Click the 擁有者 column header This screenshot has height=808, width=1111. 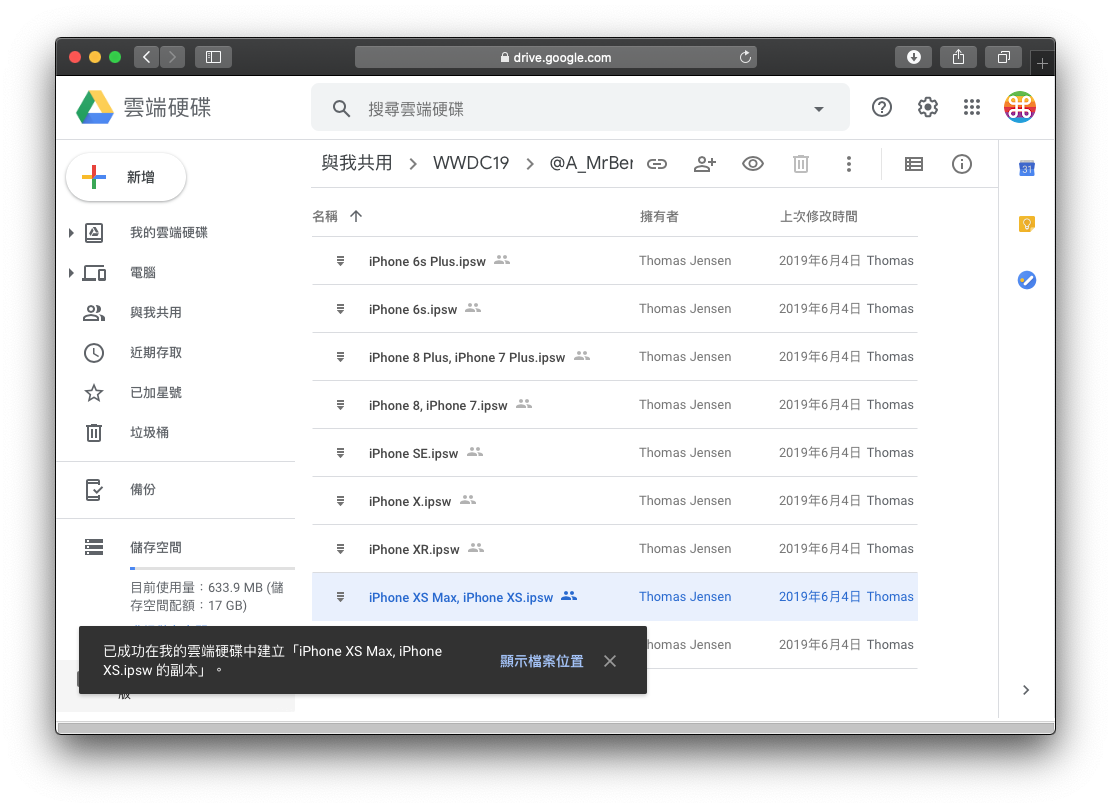click(659, 216)
